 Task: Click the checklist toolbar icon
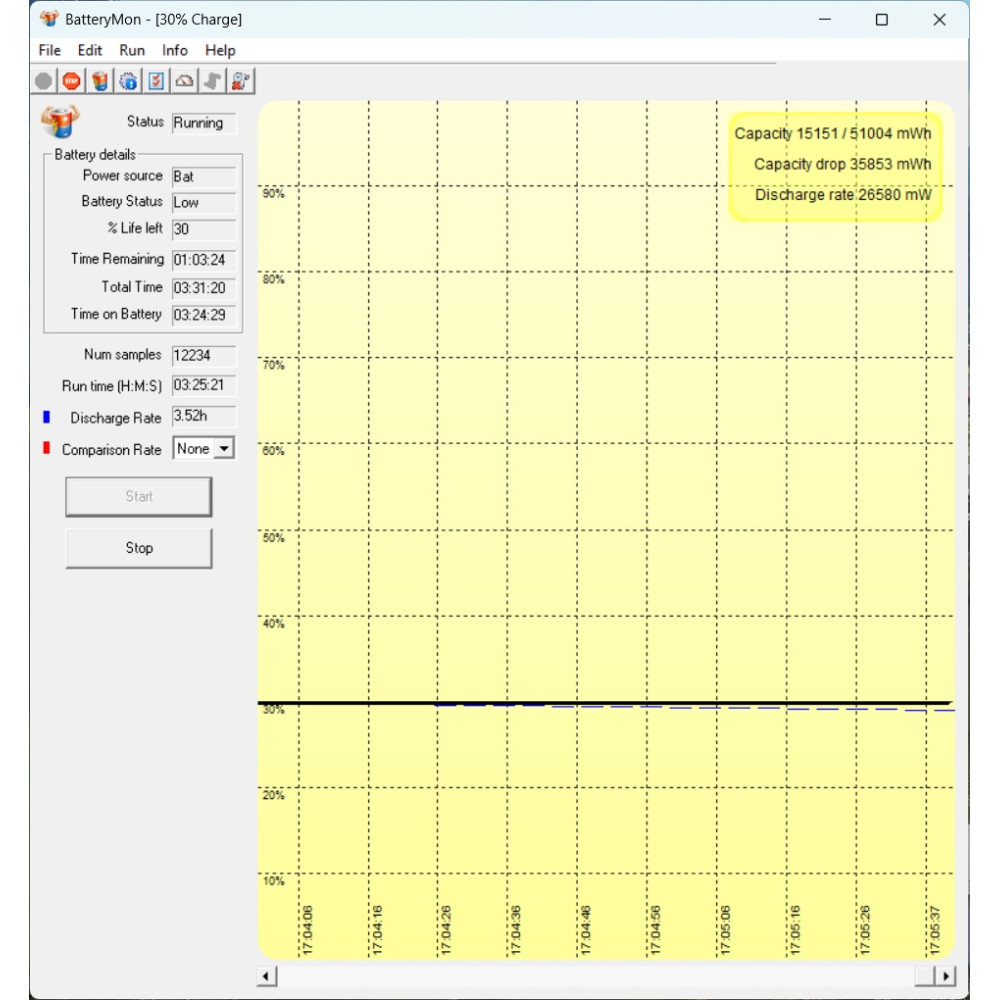(156, 81)
